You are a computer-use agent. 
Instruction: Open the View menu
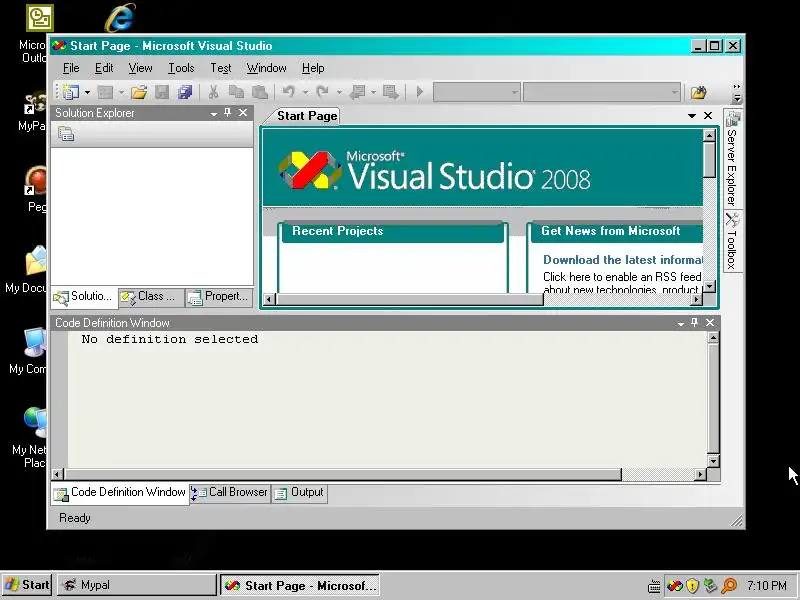tap(140, 68)
